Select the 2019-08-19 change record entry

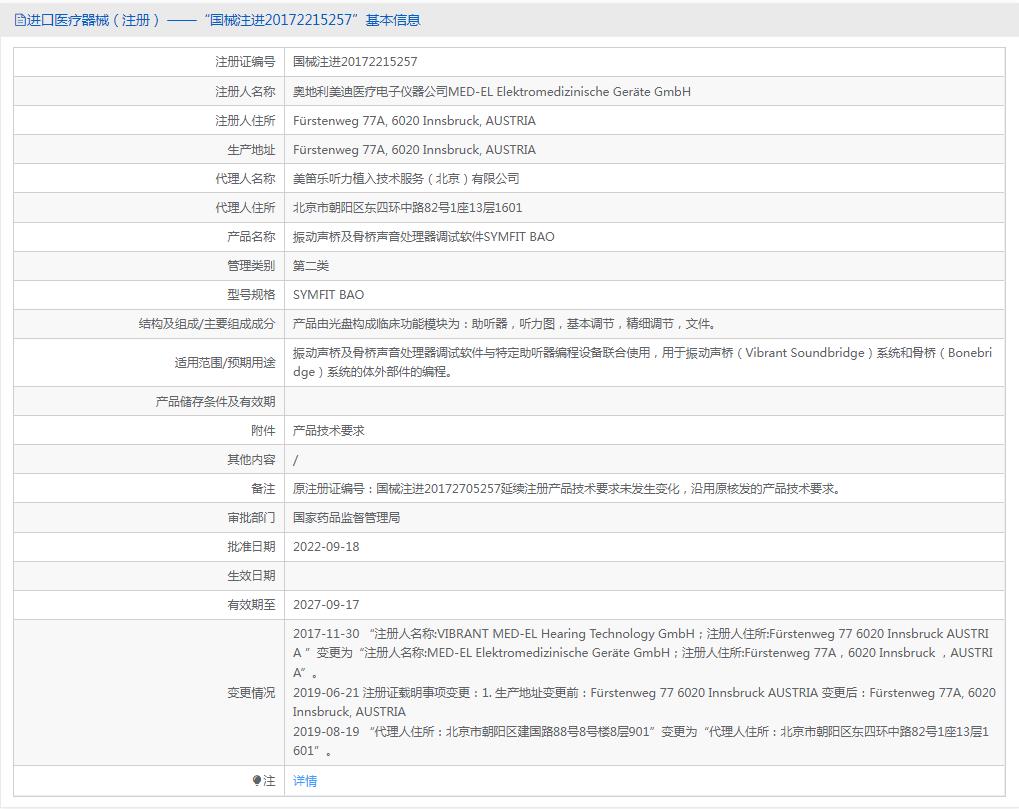[641, 741]
